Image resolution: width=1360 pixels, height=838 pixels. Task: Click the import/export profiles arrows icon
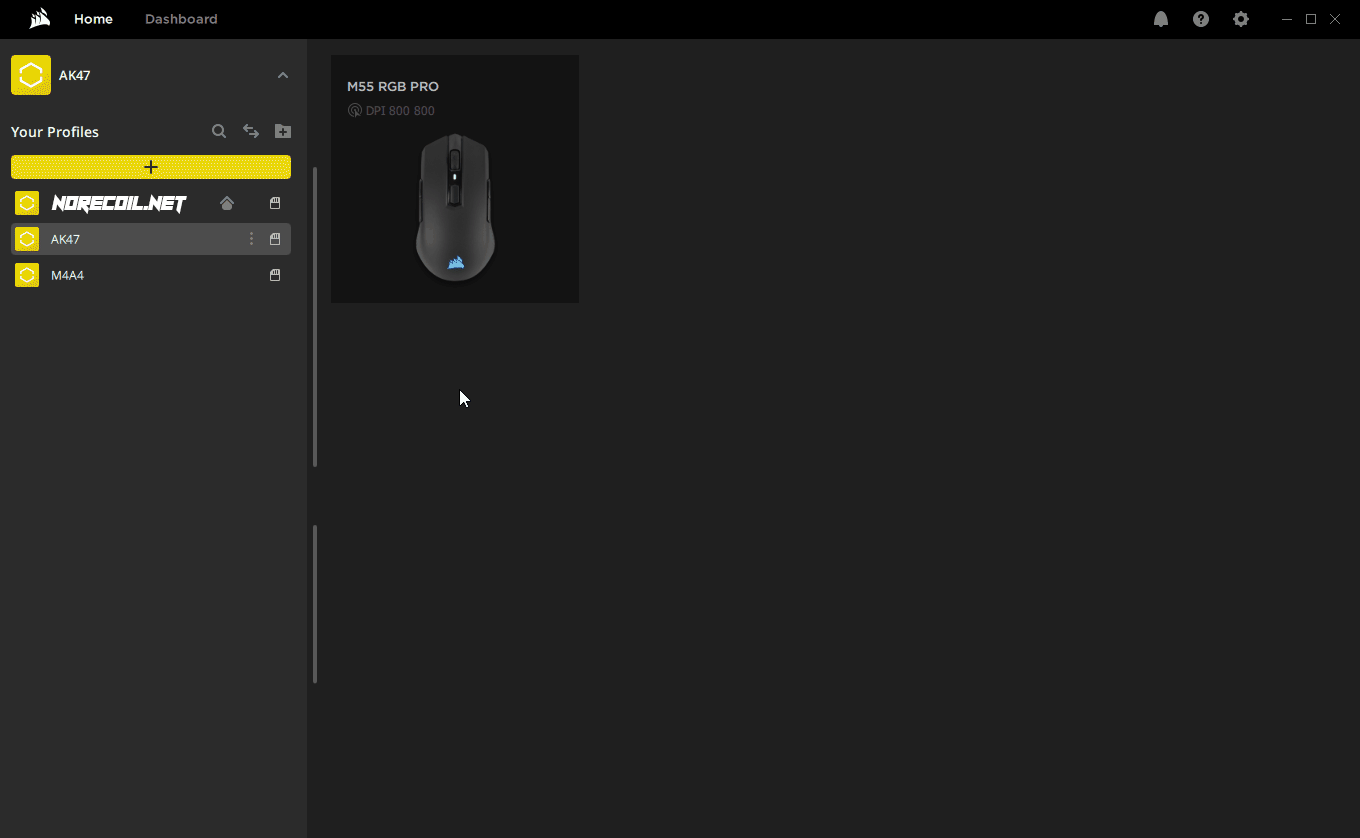pos(251,131)
